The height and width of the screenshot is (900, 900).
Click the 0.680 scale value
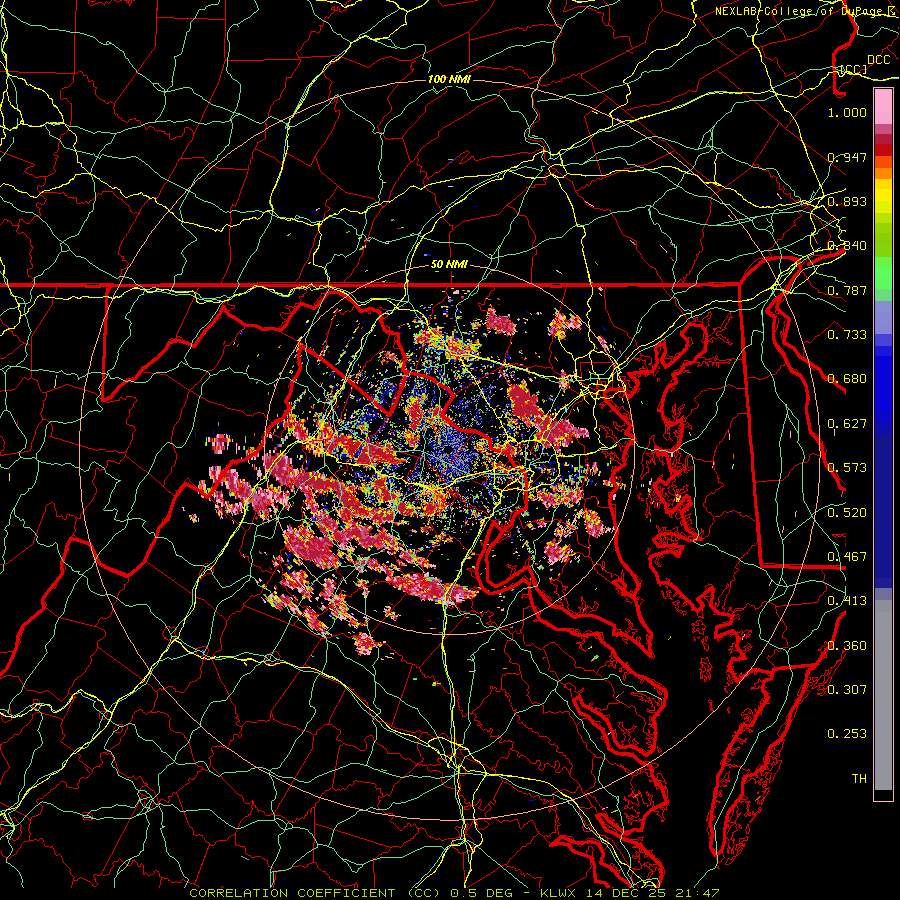tap(847, 379)
